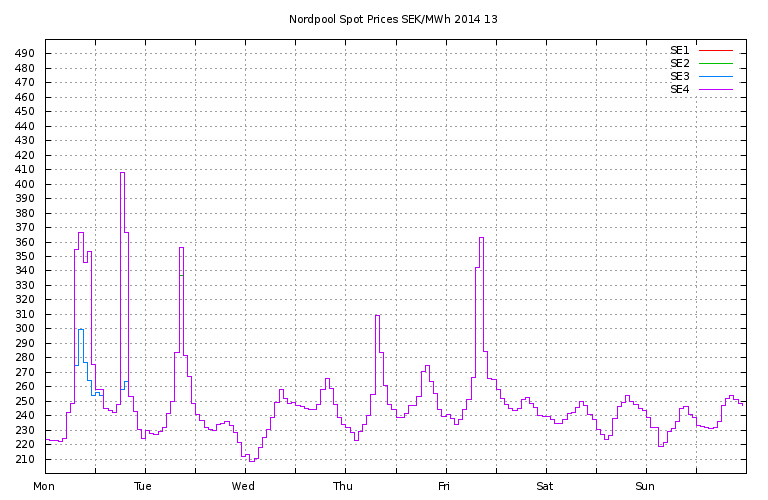Click the 360 y-axis value
Viewport: 768px width, 500px height.
tap(24, 242)
